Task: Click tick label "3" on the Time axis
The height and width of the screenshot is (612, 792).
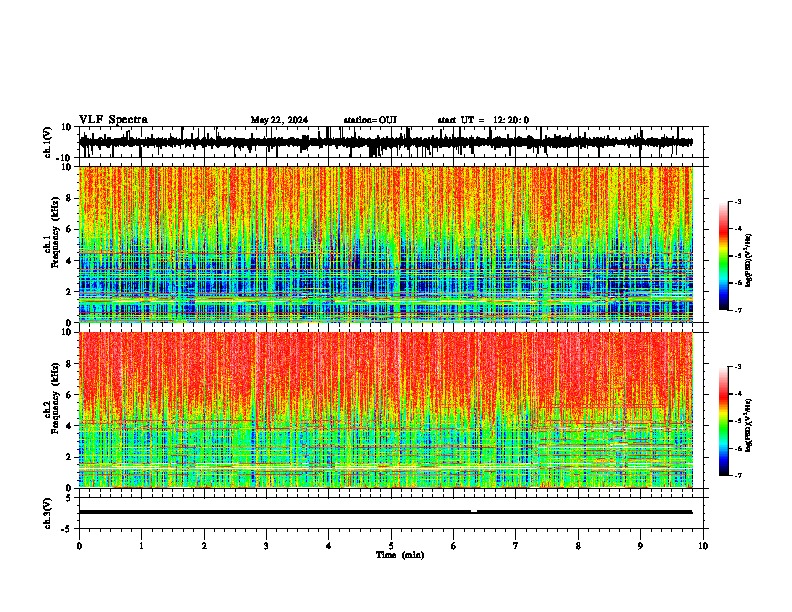Action: tap(266, 546)
